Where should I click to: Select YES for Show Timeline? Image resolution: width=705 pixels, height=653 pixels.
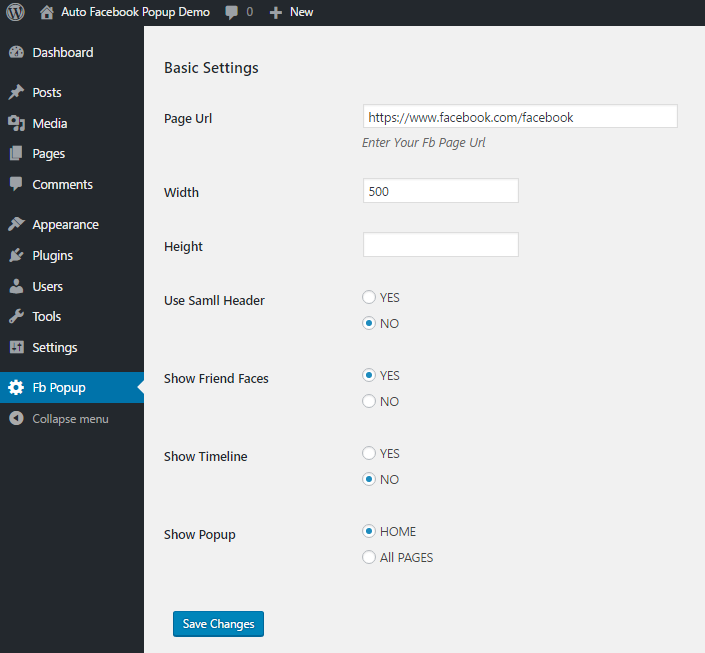[x=369, y=453]
